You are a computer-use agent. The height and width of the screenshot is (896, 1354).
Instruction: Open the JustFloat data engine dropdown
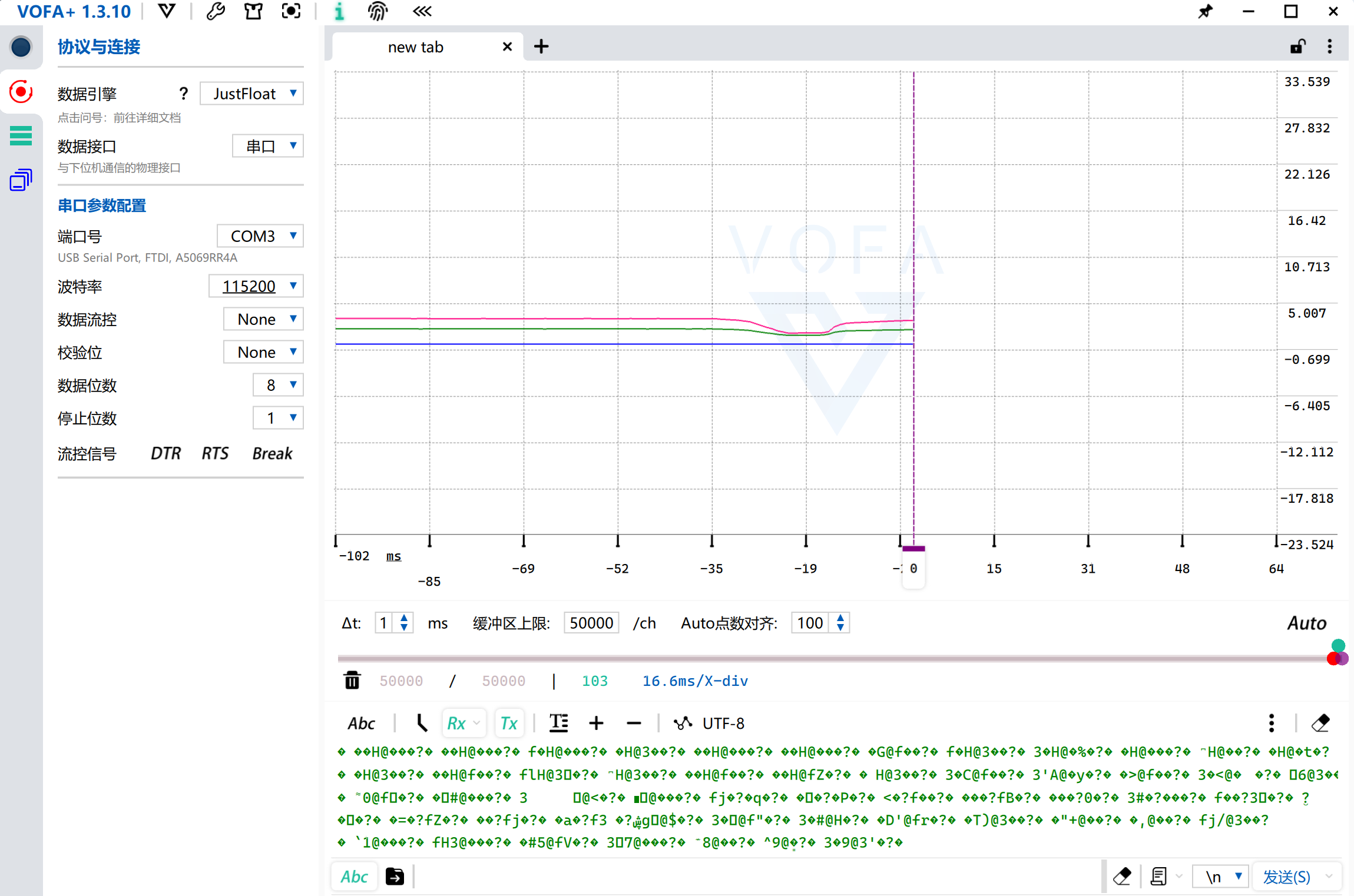click(x=252, y=94)
